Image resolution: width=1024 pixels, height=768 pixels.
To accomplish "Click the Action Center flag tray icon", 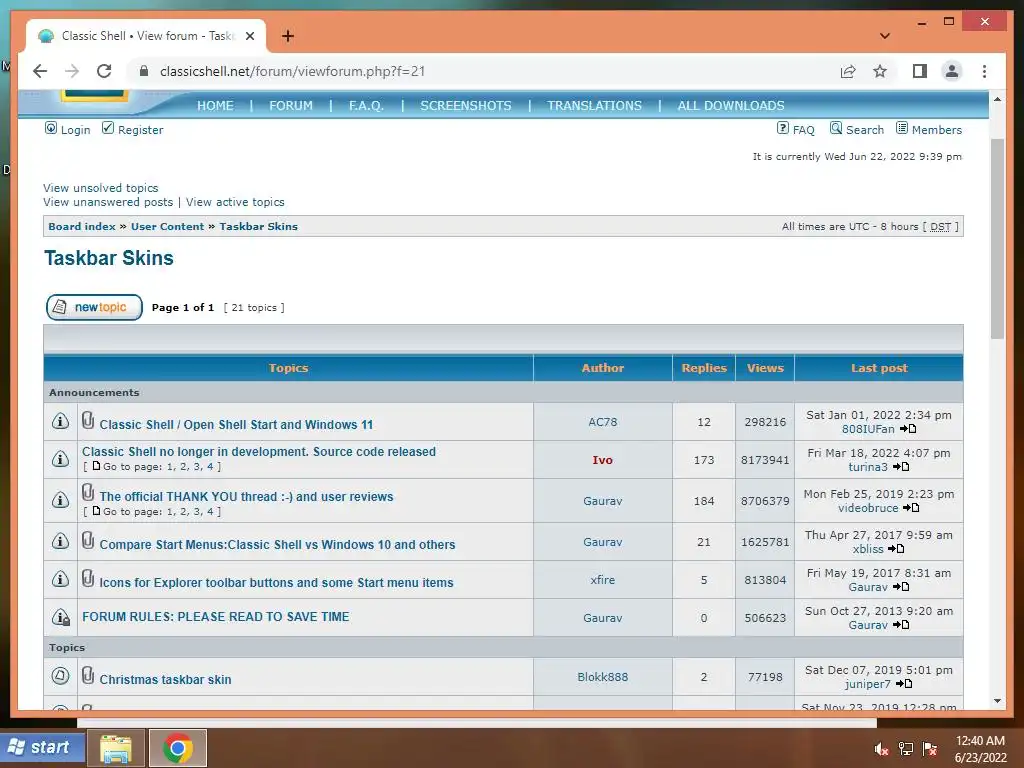I will (x=929, y=749).
